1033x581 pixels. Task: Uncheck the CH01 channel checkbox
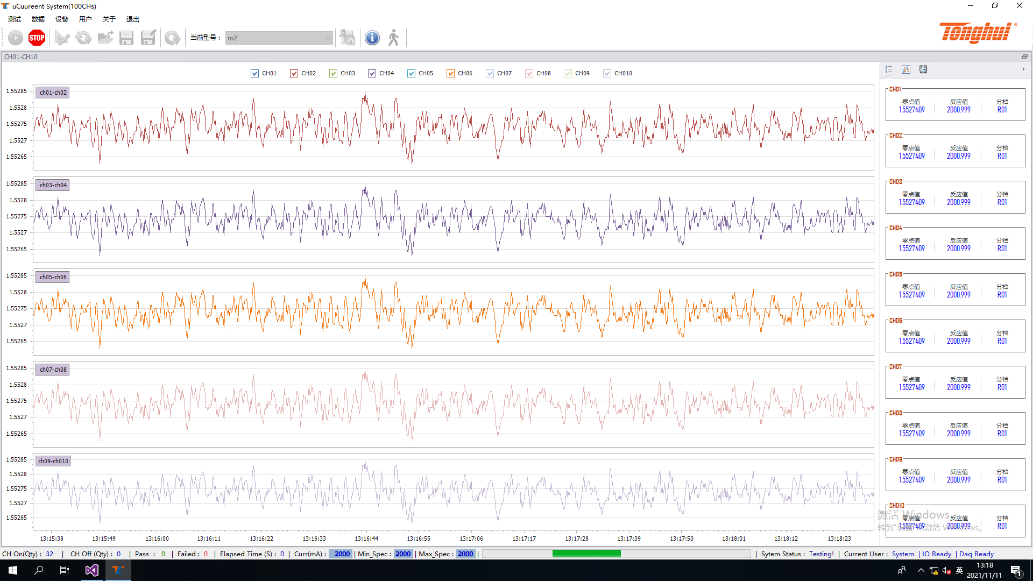pos(256,73)
